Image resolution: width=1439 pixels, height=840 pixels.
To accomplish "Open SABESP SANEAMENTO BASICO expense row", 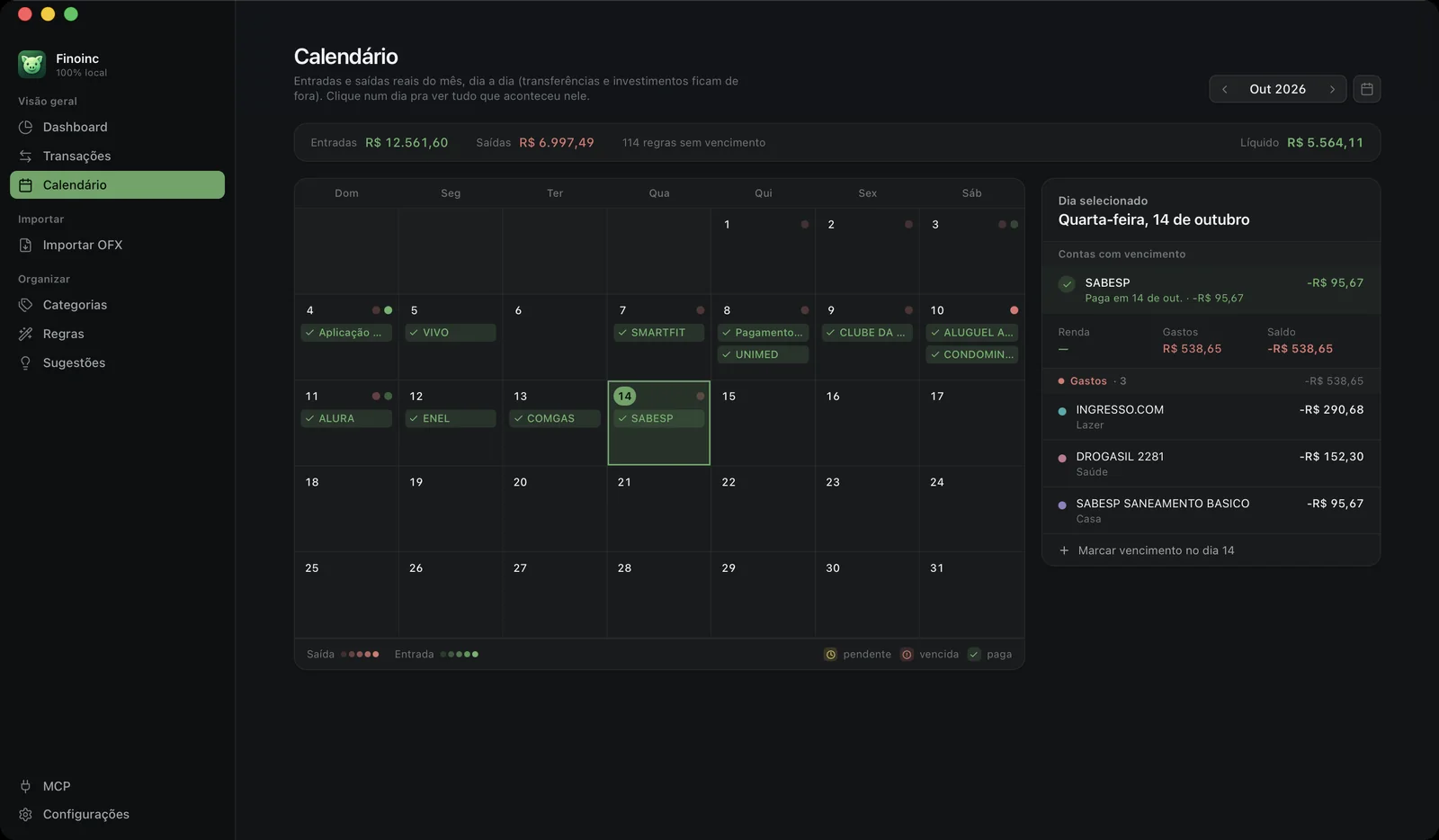I will point(1211,510).
